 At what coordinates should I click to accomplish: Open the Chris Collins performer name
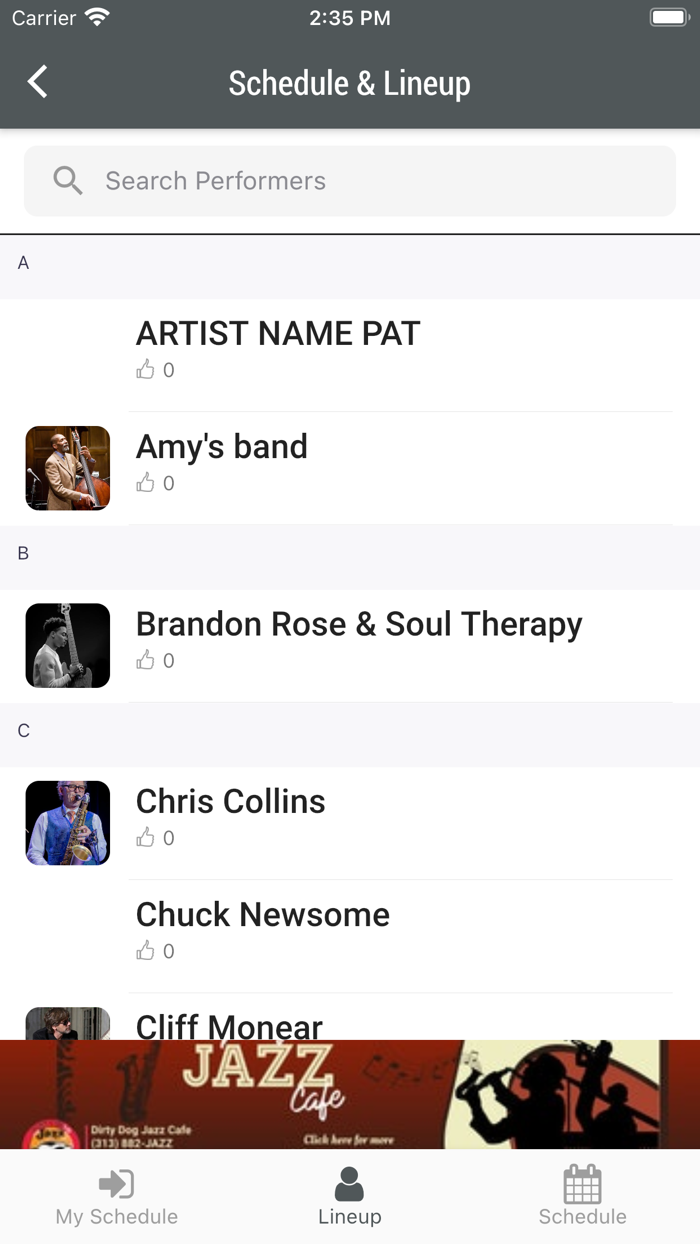point(231,801)
